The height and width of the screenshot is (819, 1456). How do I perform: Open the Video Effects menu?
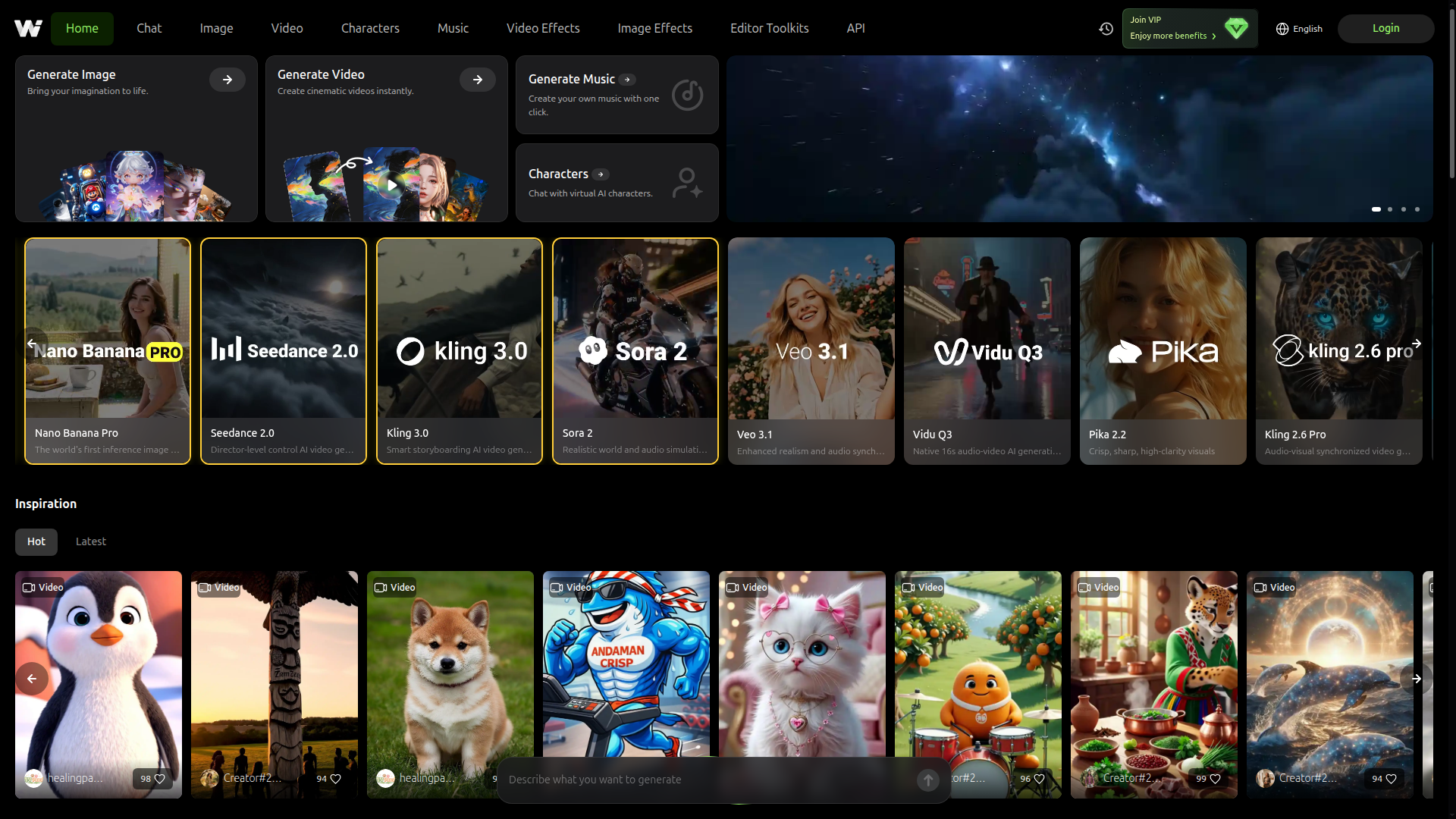click(543, 28)
